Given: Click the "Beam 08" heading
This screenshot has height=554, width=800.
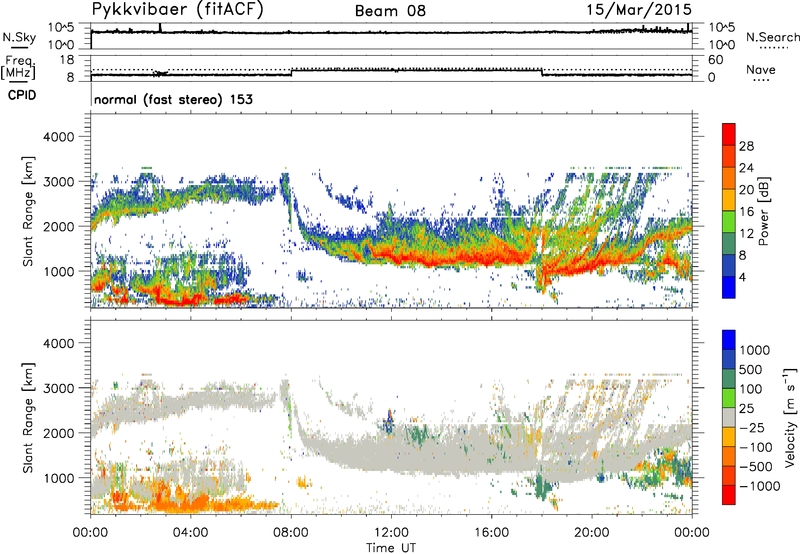Looking at the screenshot, I should click(390, 11).
